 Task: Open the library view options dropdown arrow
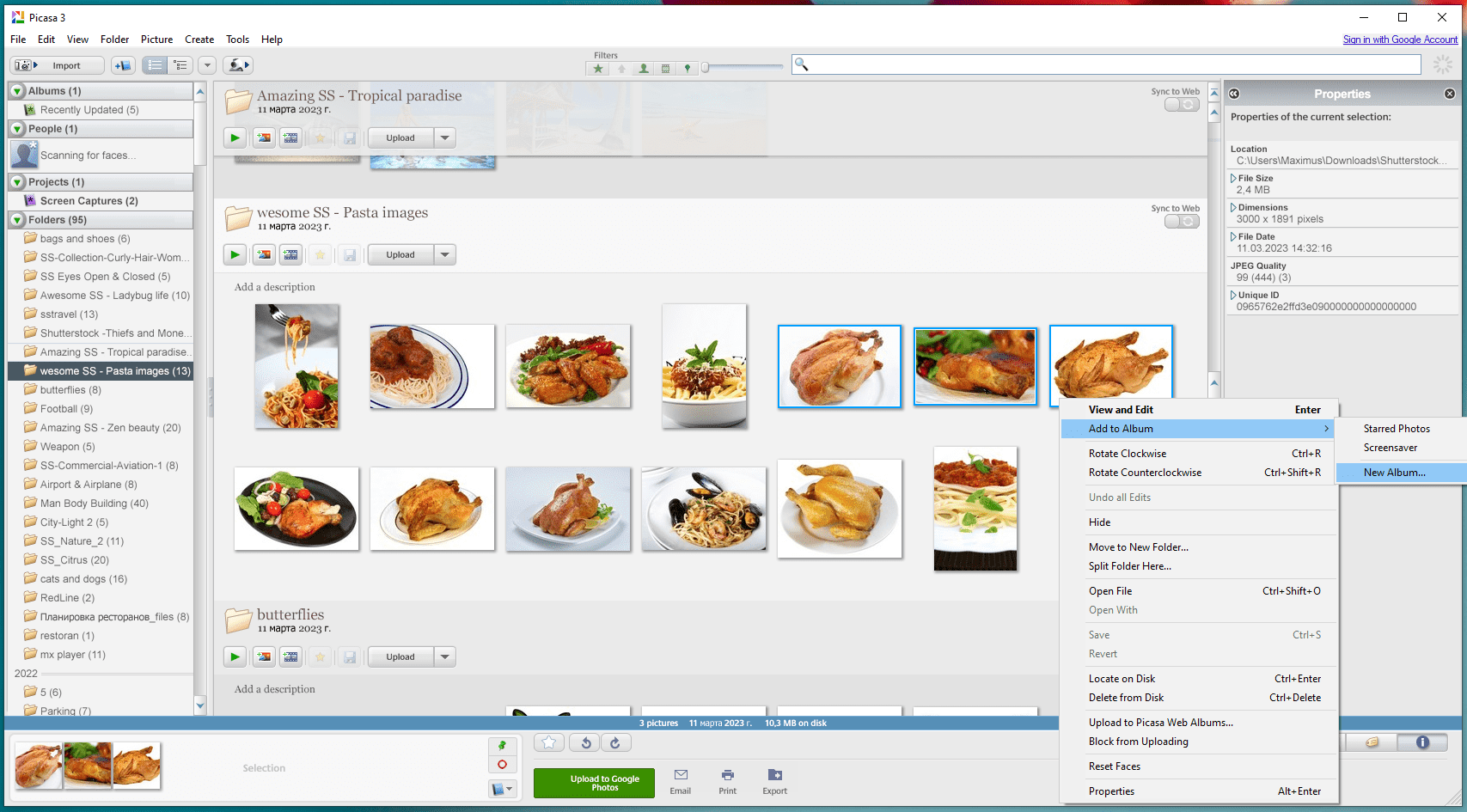coord(207,65)
